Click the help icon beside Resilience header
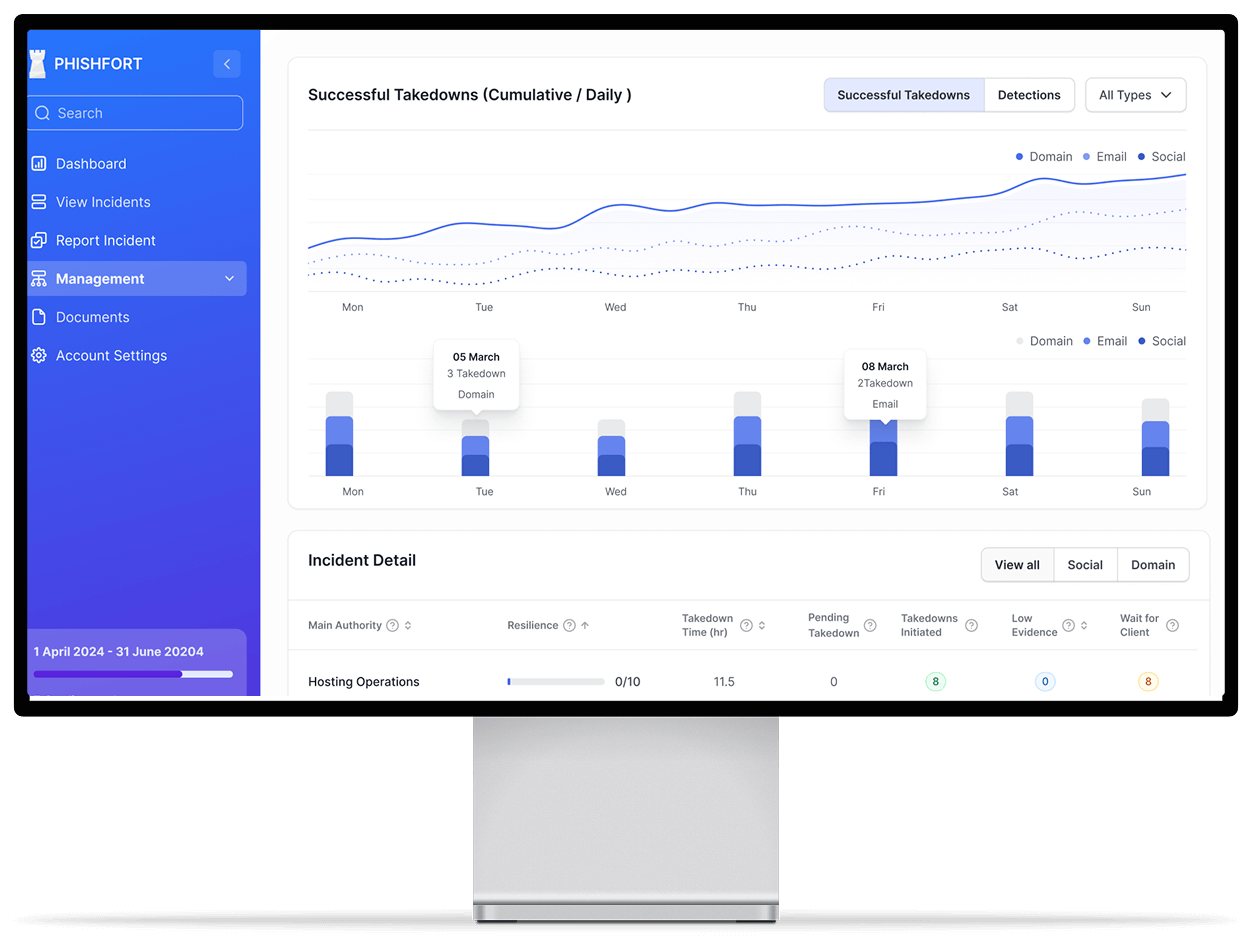The width and height of the screenshot is (1252, 945). 571,625
